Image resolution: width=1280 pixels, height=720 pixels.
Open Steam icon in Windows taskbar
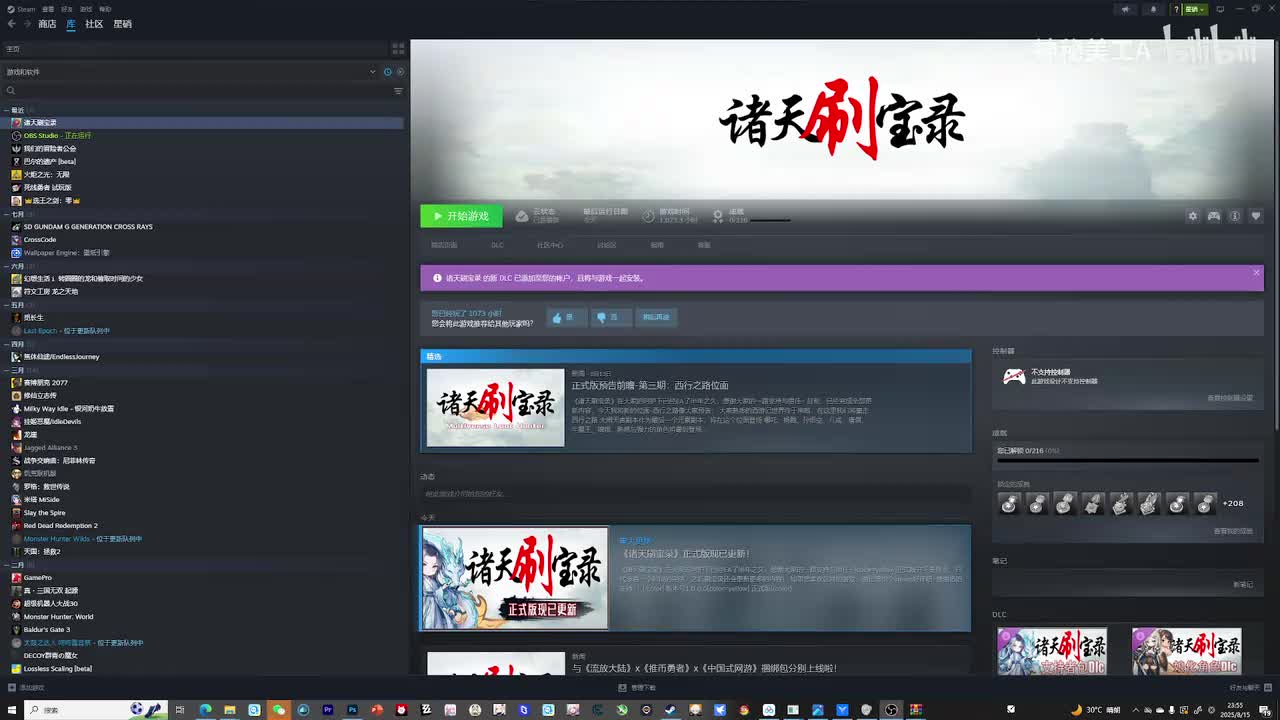[670, 710]
